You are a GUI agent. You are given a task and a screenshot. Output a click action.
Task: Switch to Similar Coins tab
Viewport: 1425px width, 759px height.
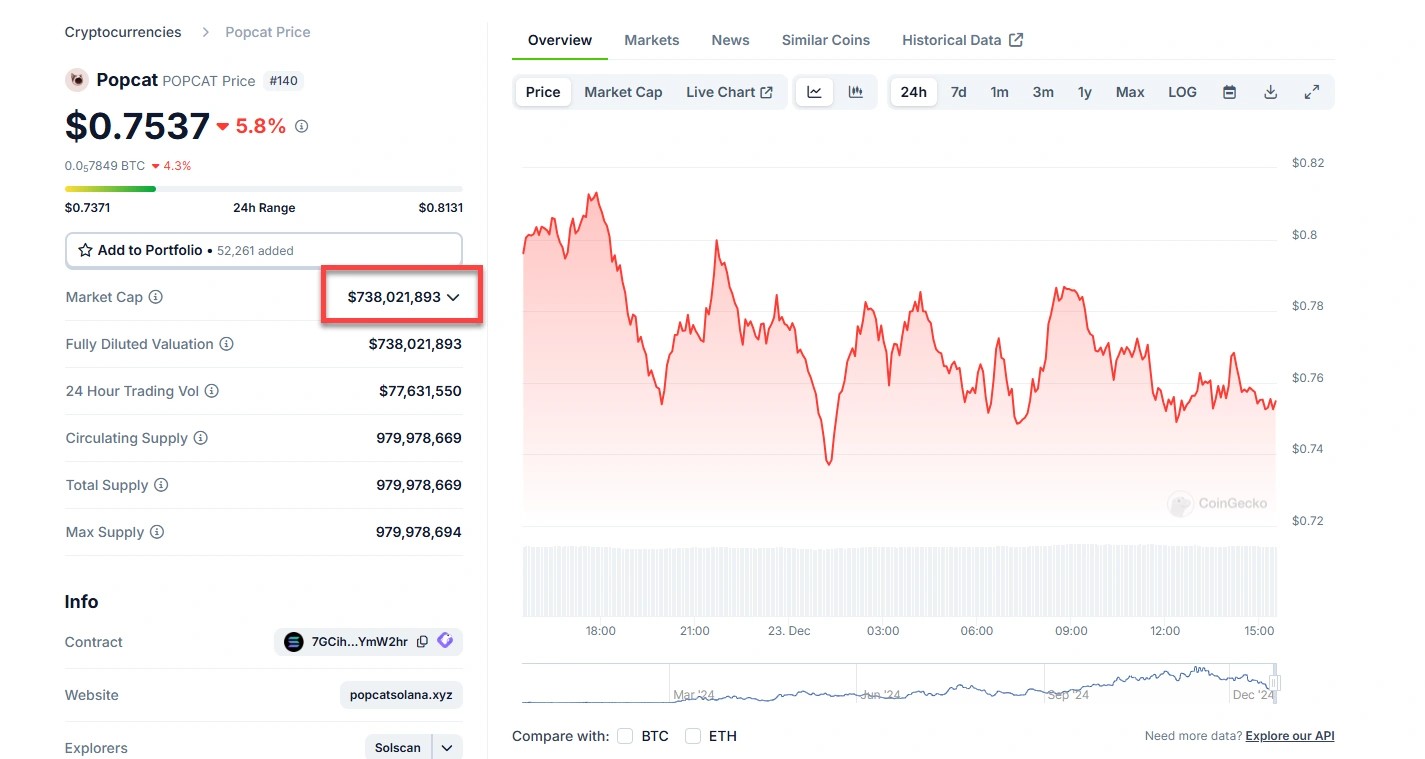pos(825,40)
